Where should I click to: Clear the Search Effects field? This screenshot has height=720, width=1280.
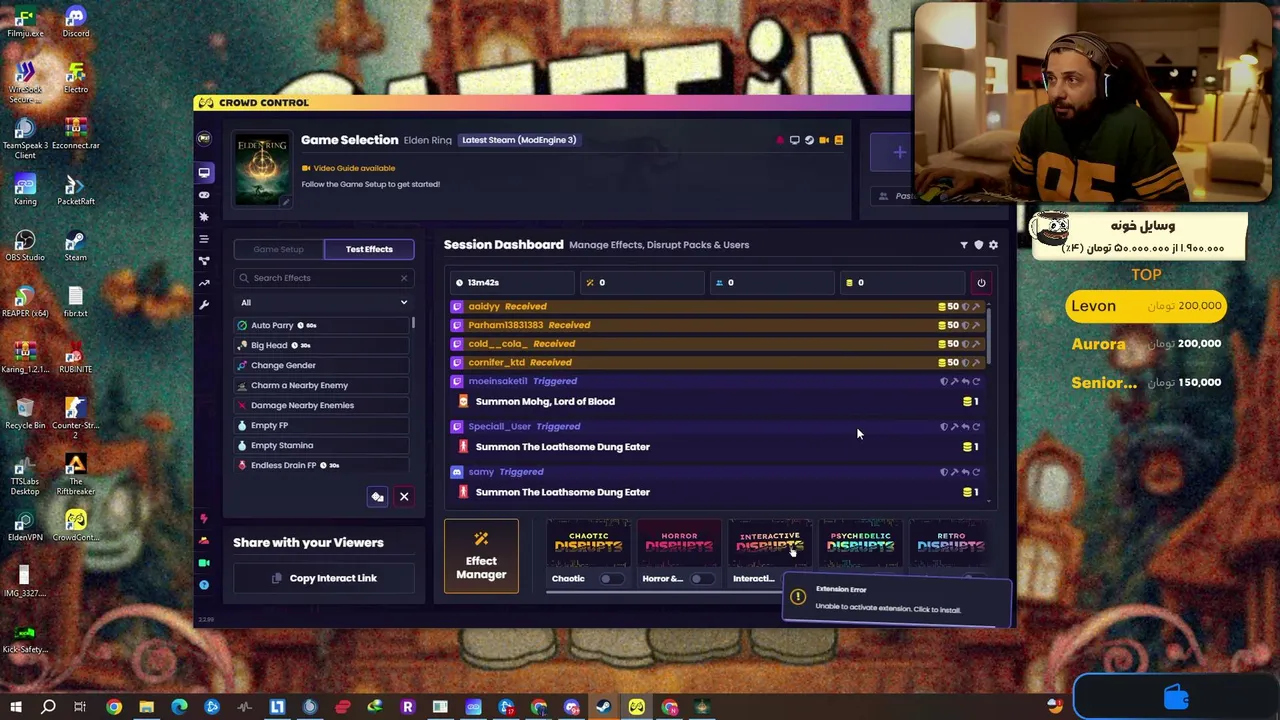(x=404, y=278)
